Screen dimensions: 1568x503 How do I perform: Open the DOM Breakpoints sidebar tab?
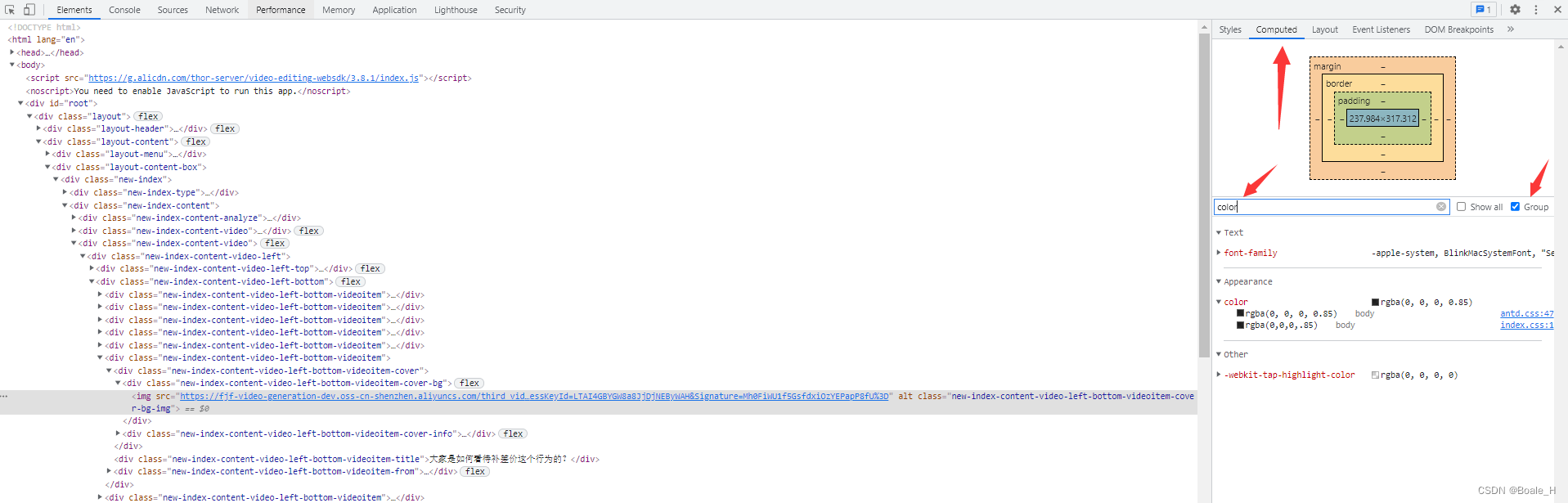coord(1458,29)
